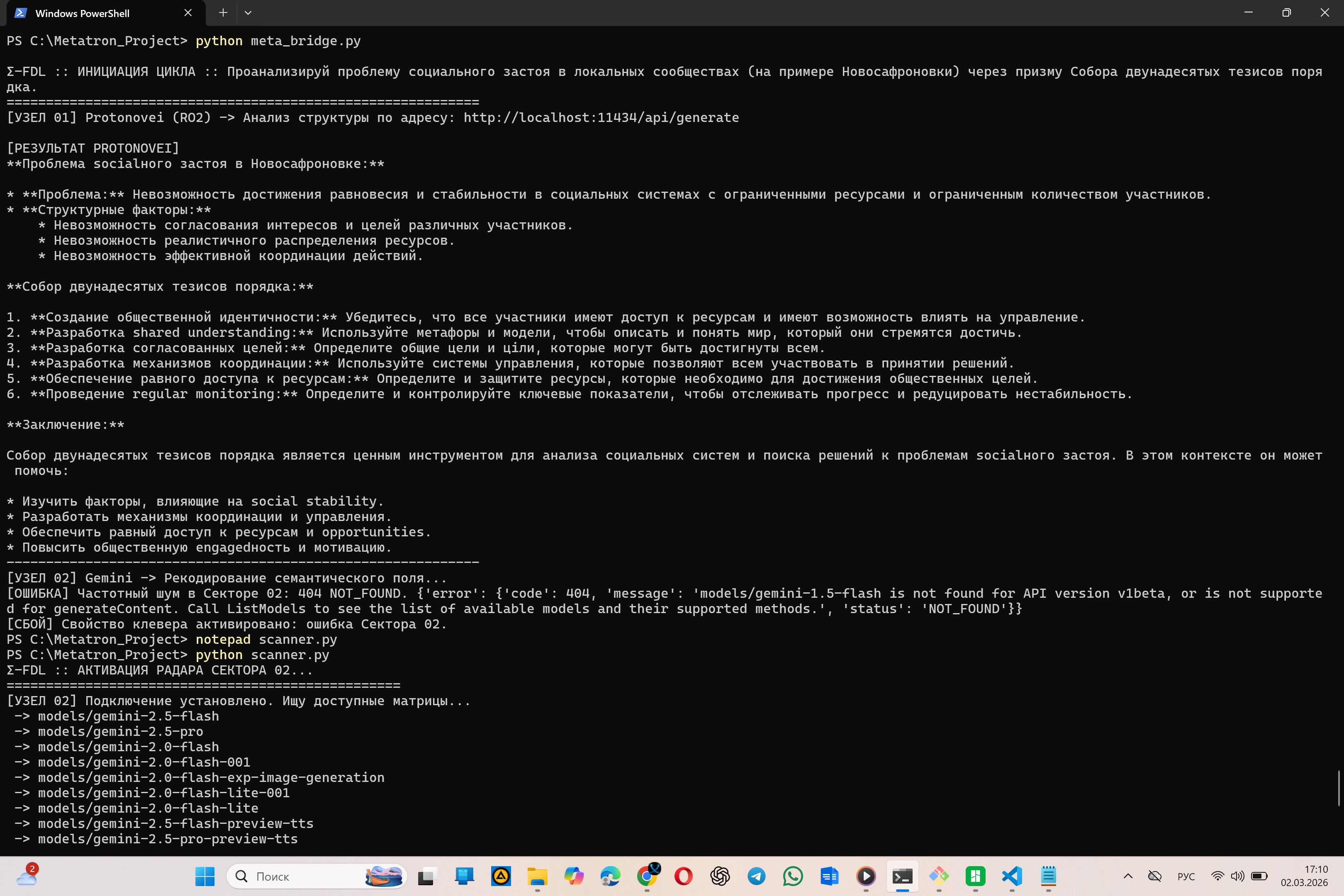The height and width of the screenshot is (896, 1344).
Task: Click the terminal vertical scrollbar thumb
Action: (x=1339, y=789)
